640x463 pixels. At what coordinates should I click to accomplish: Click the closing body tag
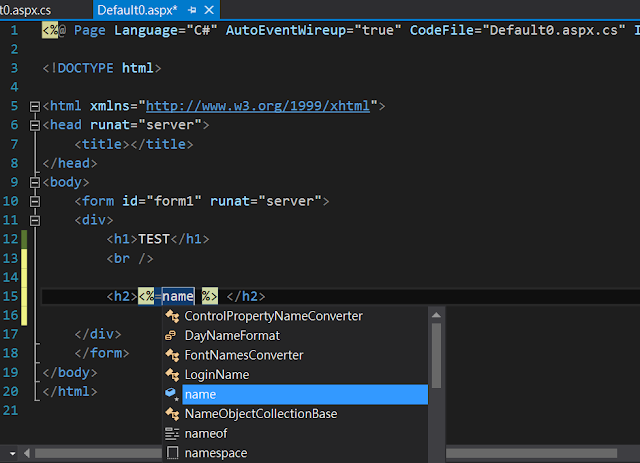[70, 372]
